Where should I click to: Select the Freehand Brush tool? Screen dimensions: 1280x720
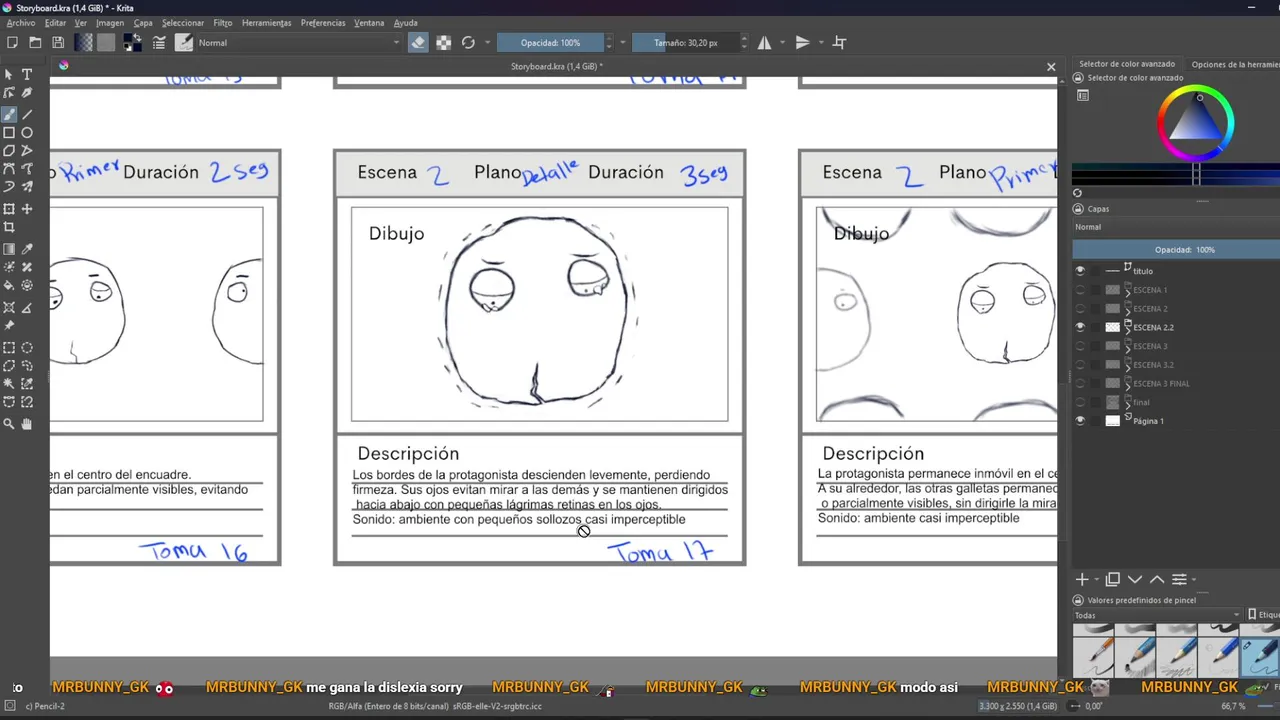click(x=9, y=114)
